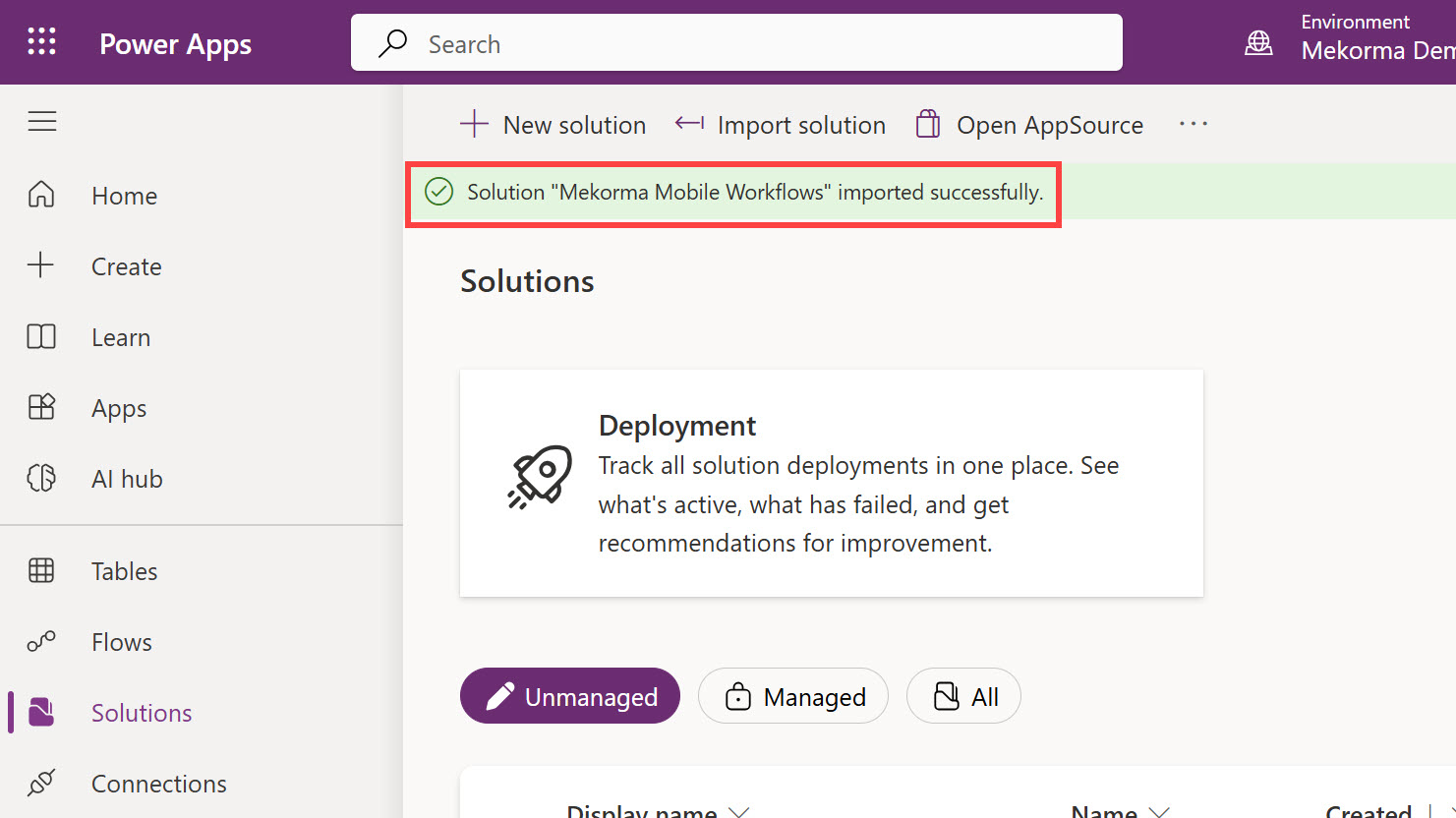Select the Unmanaged solutions filter

click(x=570, y=696)
